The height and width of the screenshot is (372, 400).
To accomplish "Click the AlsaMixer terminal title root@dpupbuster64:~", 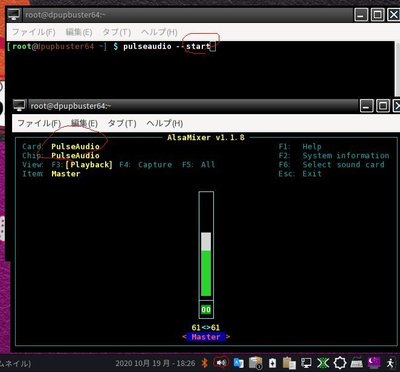I will coord(71,106).
